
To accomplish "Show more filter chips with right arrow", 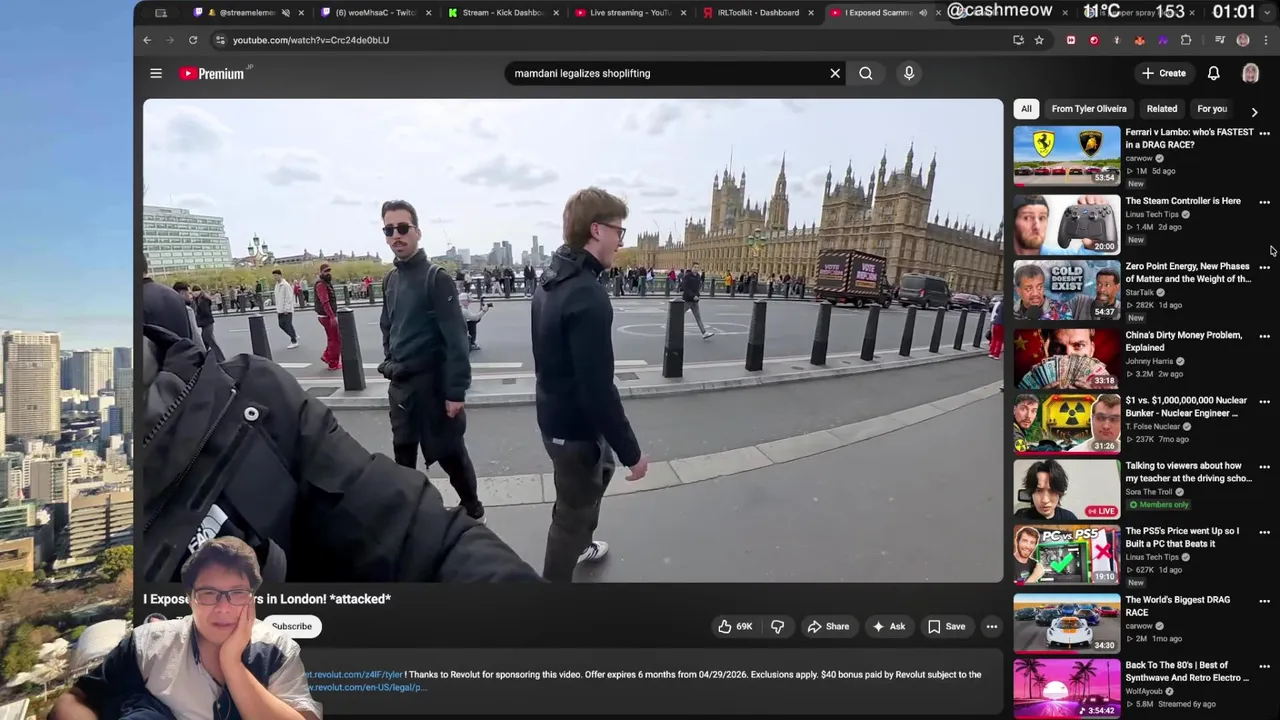I will (1254, 111).
